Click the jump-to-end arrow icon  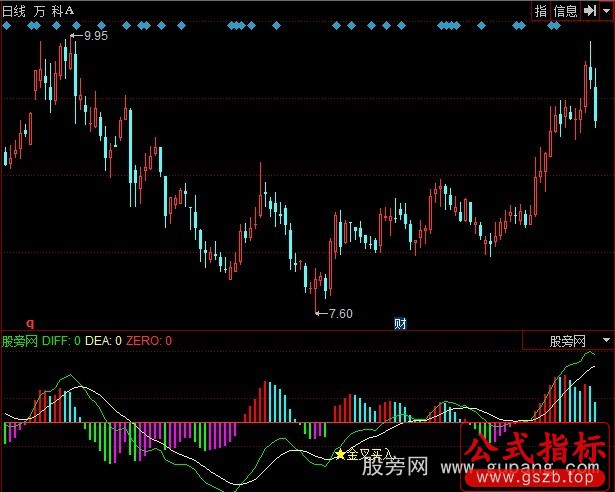590,10
